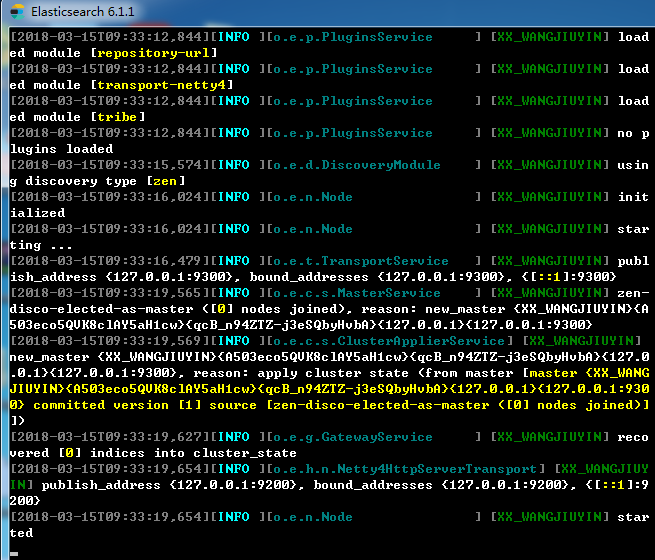Click 'indices into cluster_state' text
Screen dimensions: 655x560
point(193,453)
